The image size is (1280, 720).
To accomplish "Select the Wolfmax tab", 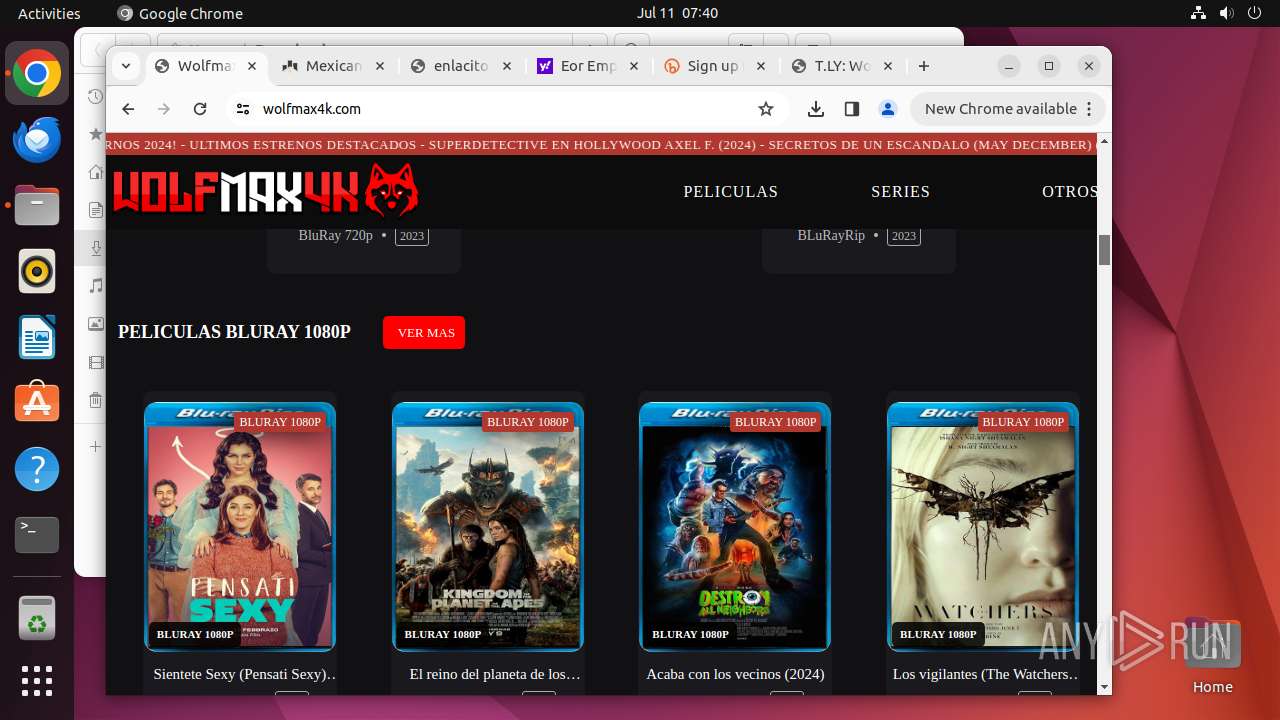I will 205,66.
